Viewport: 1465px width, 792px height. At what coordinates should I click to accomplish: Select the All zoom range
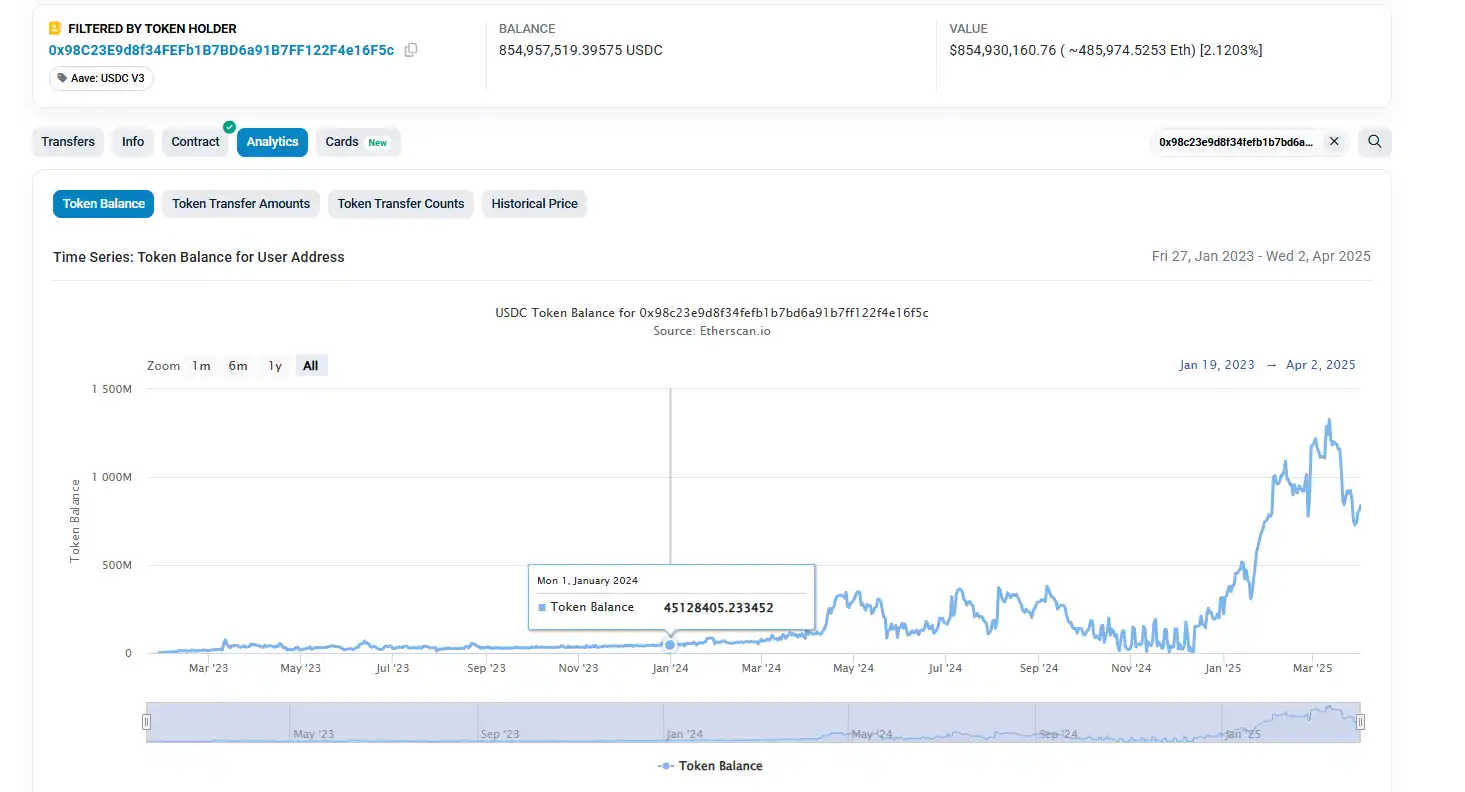pyautogui.click(x=311, y=366)
